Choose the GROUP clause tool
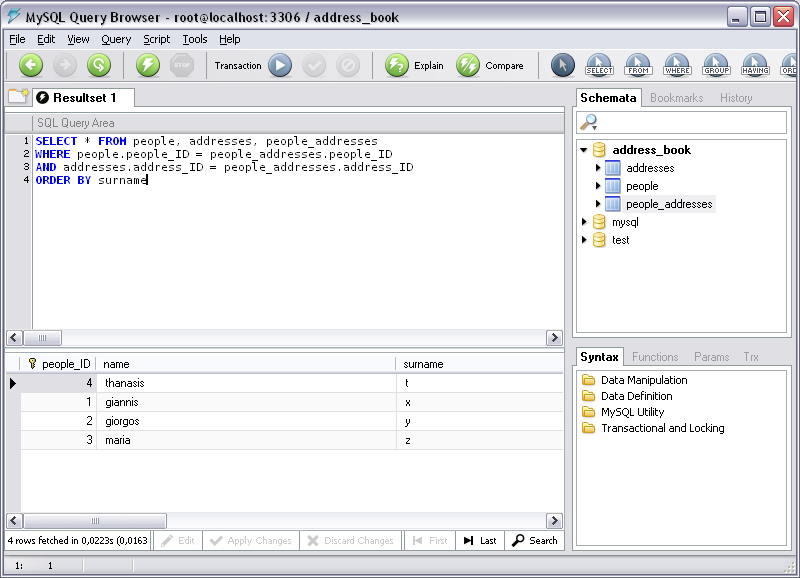Viewport: 800px width, 578px height. tap(716, 65)
